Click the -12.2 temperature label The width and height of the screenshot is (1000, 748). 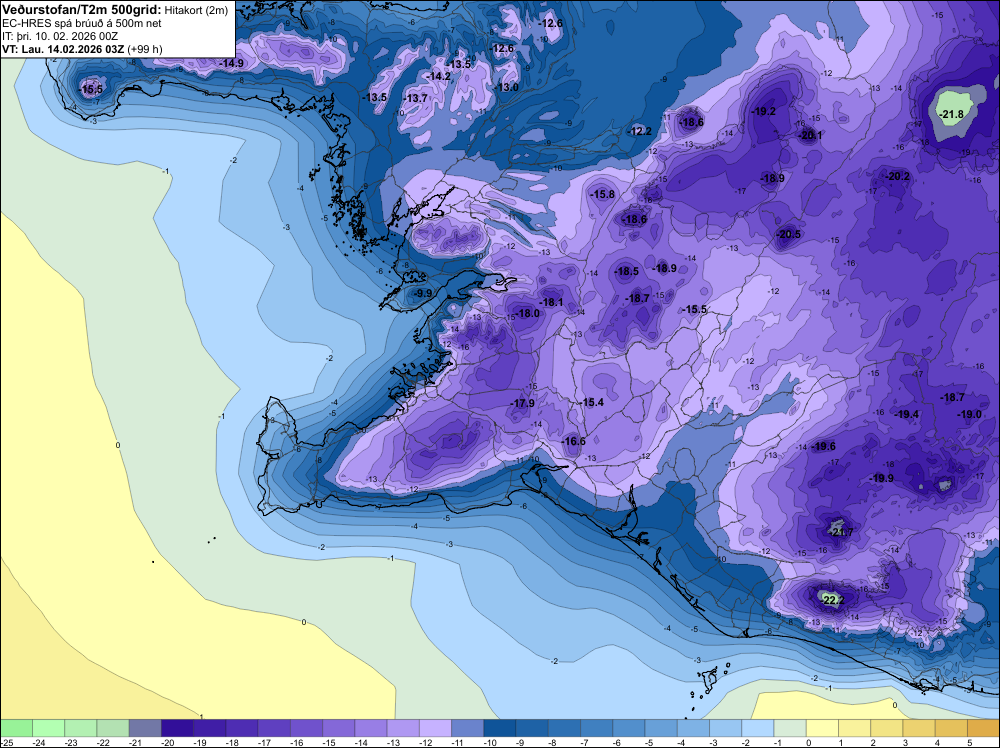click(640, 131)
